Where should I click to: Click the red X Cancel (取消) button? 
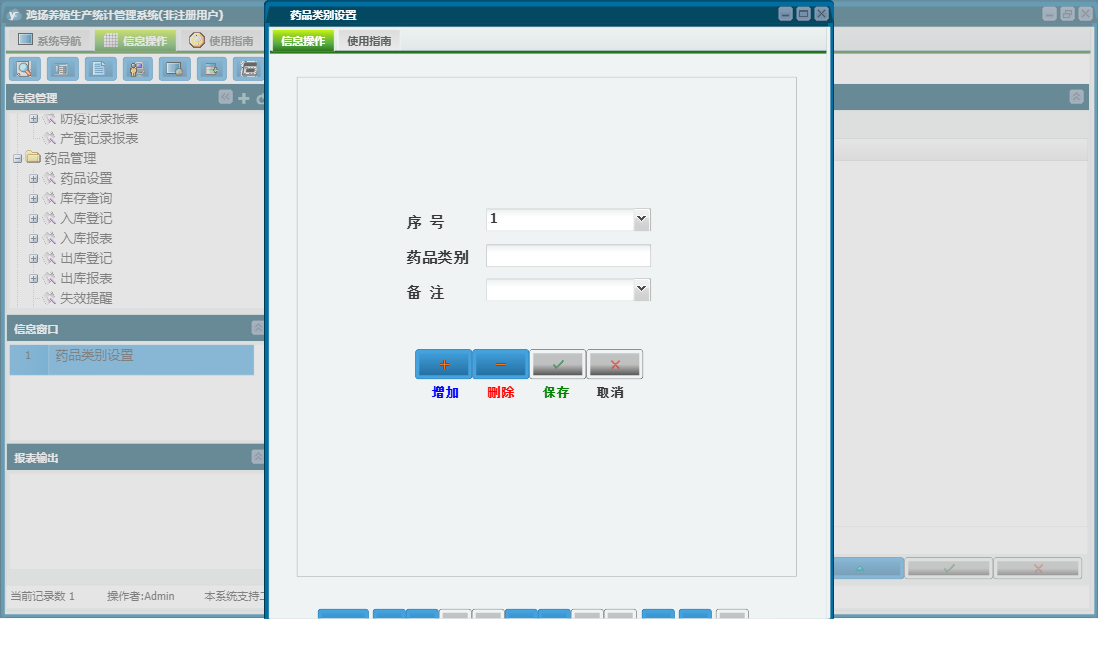point(614,364)
